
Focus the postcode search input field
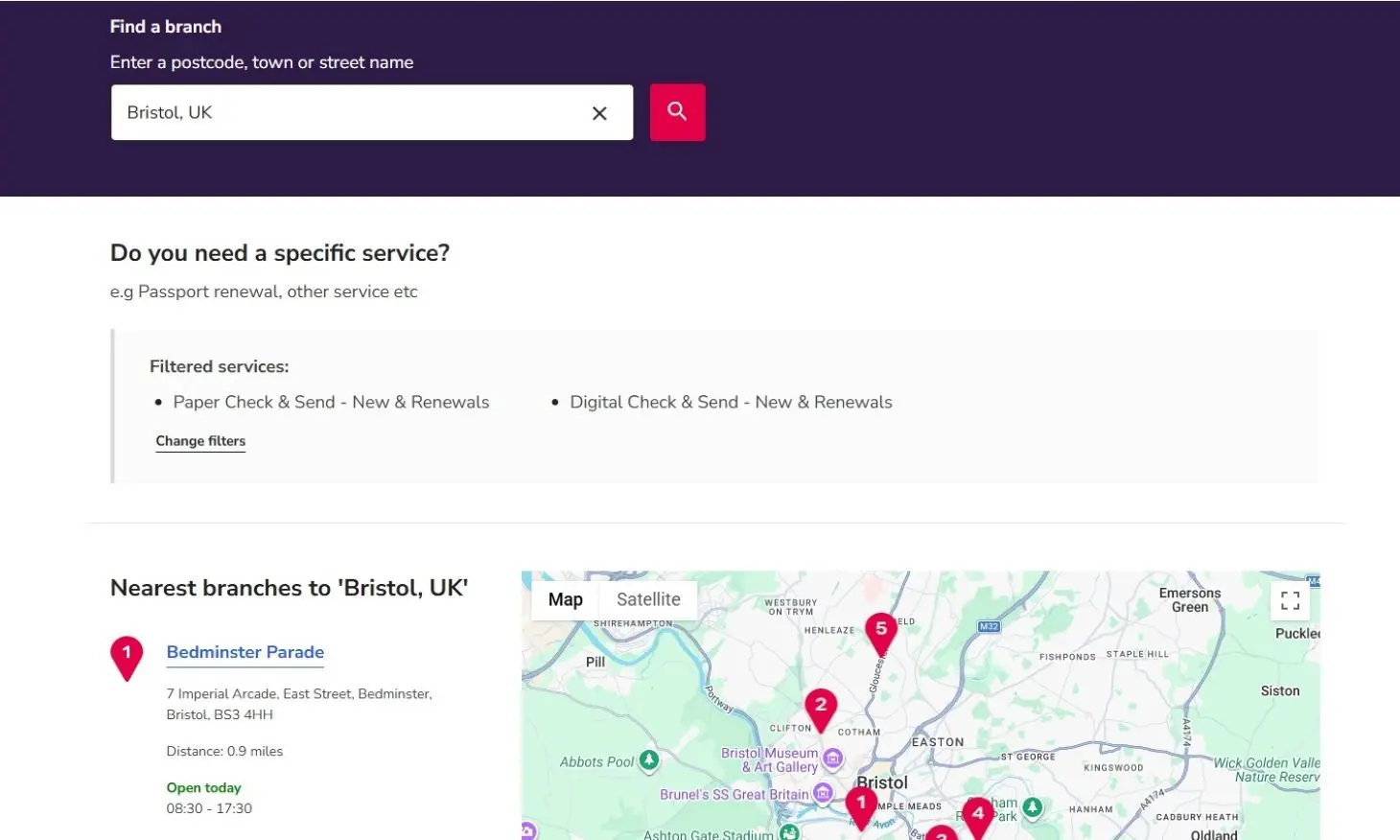point(371,112)
